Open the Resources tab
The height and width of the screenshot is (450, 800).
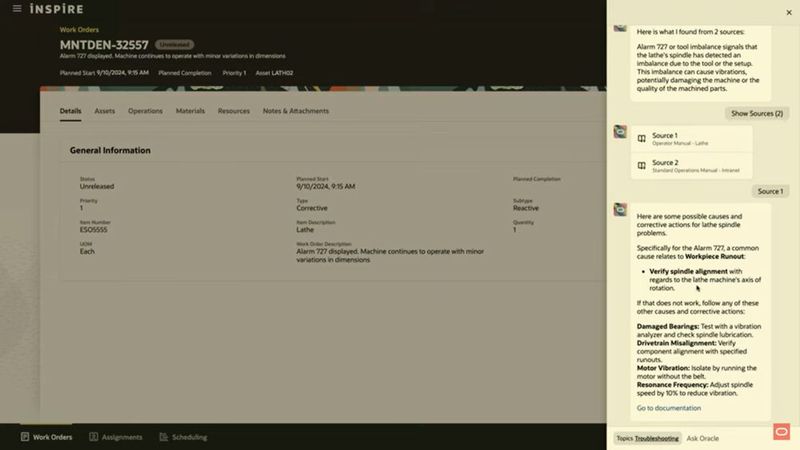click(x=234, y=111)
